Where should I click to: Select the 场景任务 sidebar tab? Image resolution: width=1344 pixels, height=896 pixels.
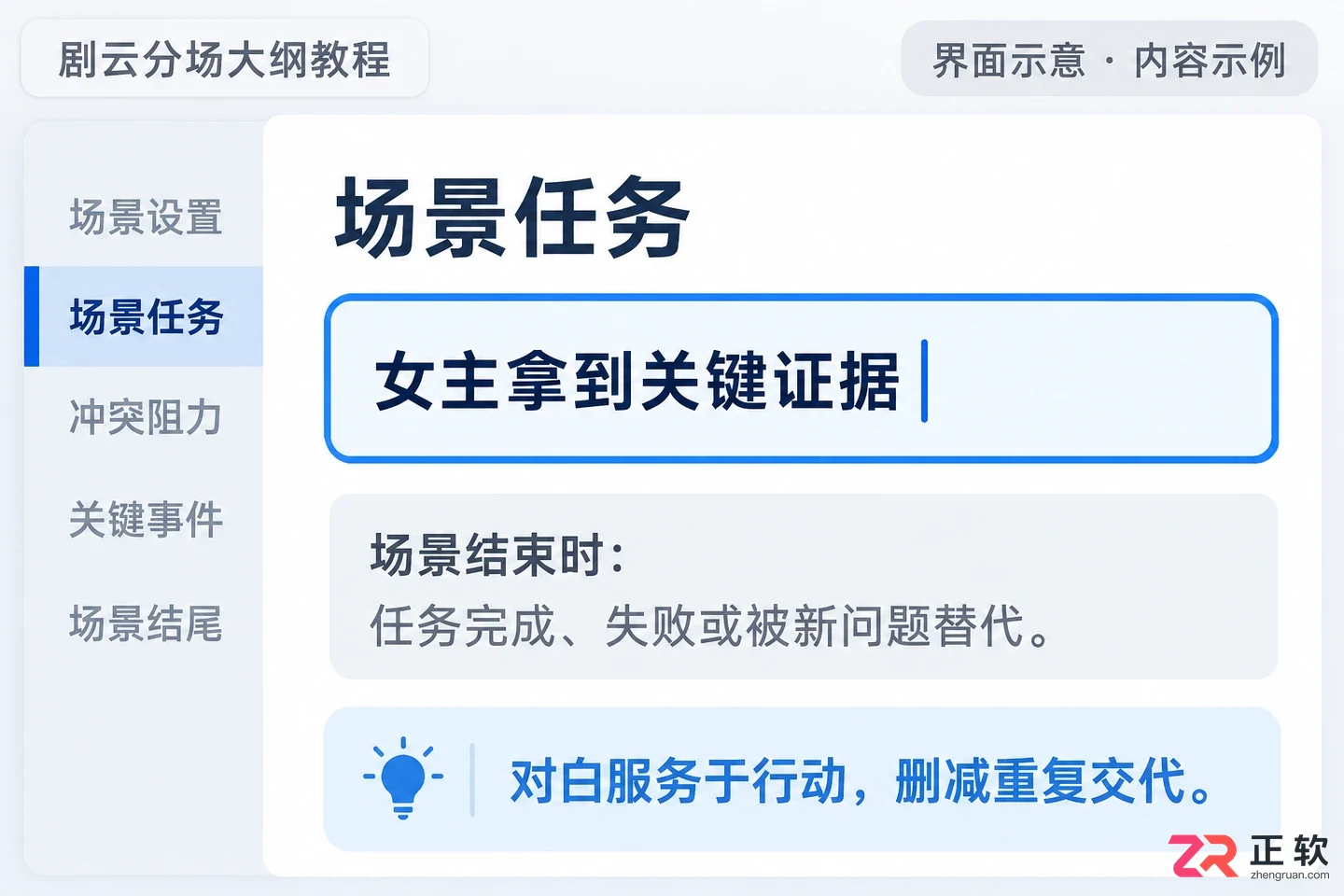[144, 316]
